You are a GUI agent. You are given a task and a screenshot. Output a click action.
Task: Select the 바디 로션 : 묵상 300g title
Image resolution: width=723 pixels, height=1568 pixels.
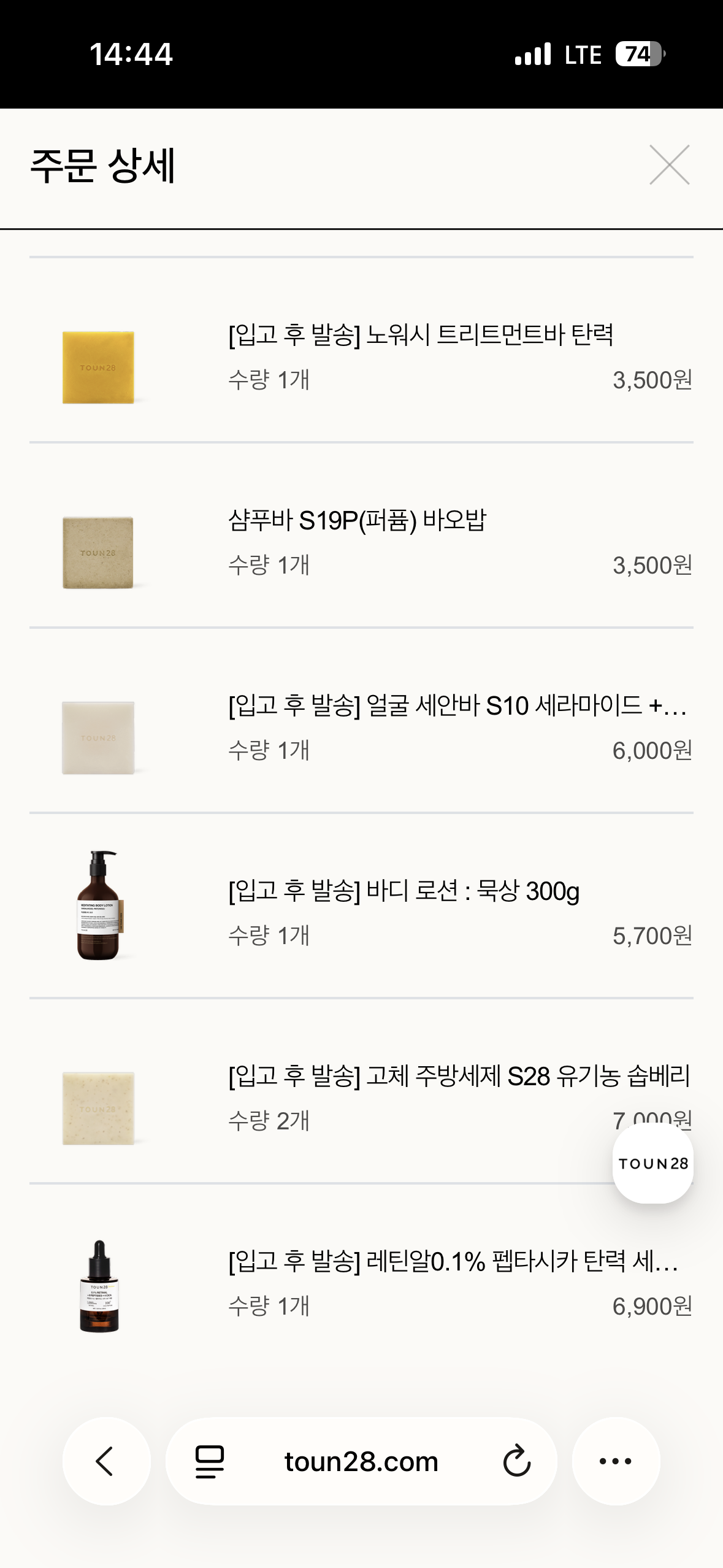coord(404,891)
